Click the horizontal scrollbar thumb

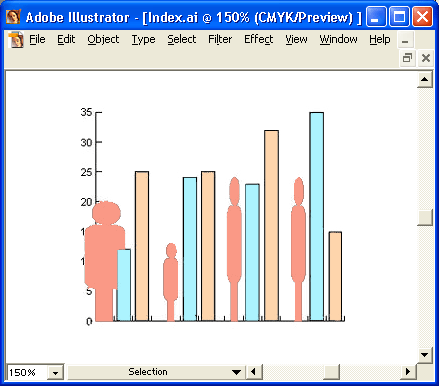pyautogui.click(x=332, y=371)
